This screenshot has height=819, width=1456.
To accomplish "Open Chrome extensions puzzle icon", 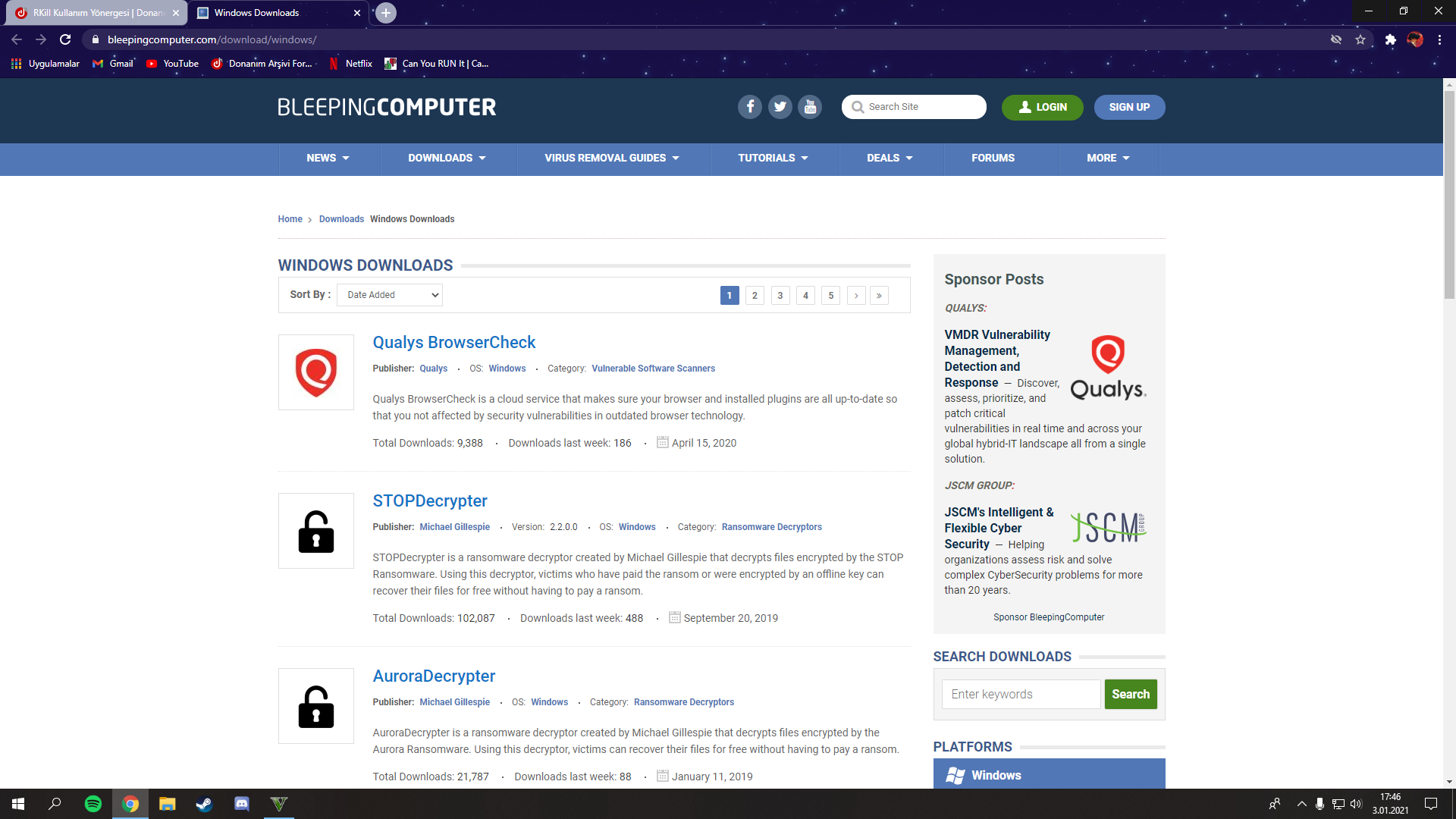I will coord(1390,39).
